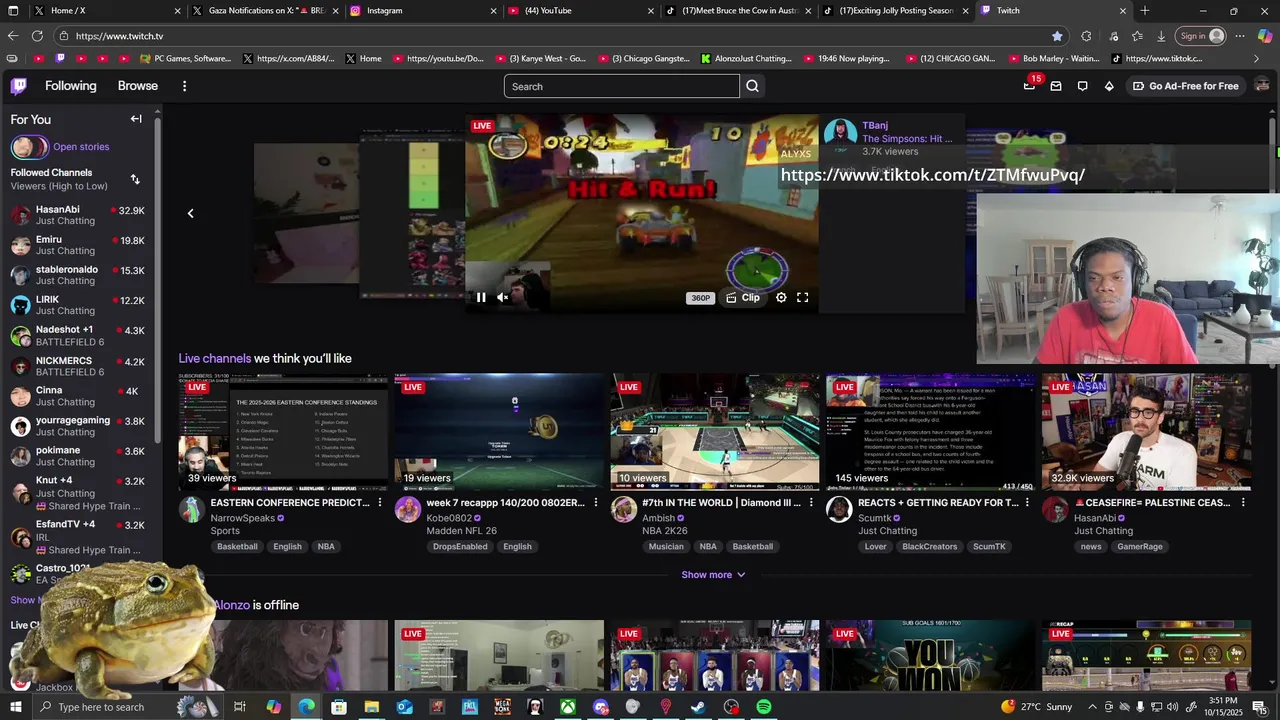Open player settings gear icon
The image size is (1280, 720).
point(781,297)
